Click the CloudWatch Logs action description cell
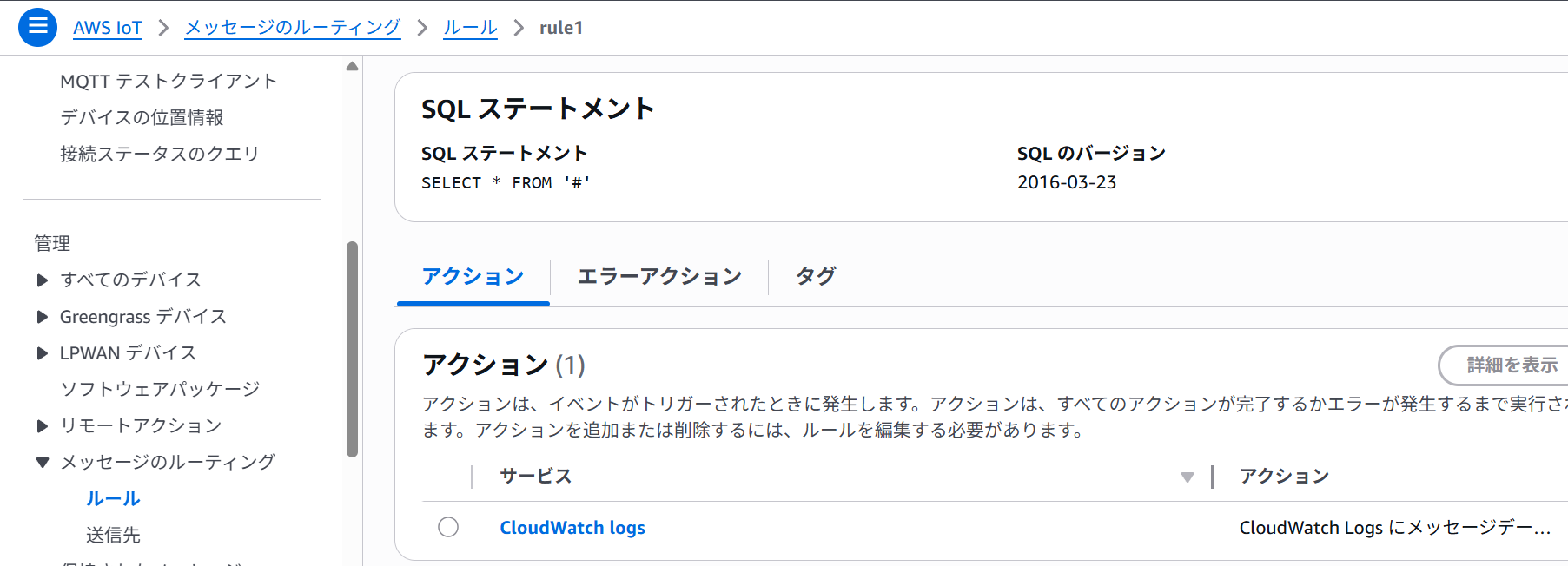The height and width of the screenshot is (566, 1568). [x=1395, y=528]
